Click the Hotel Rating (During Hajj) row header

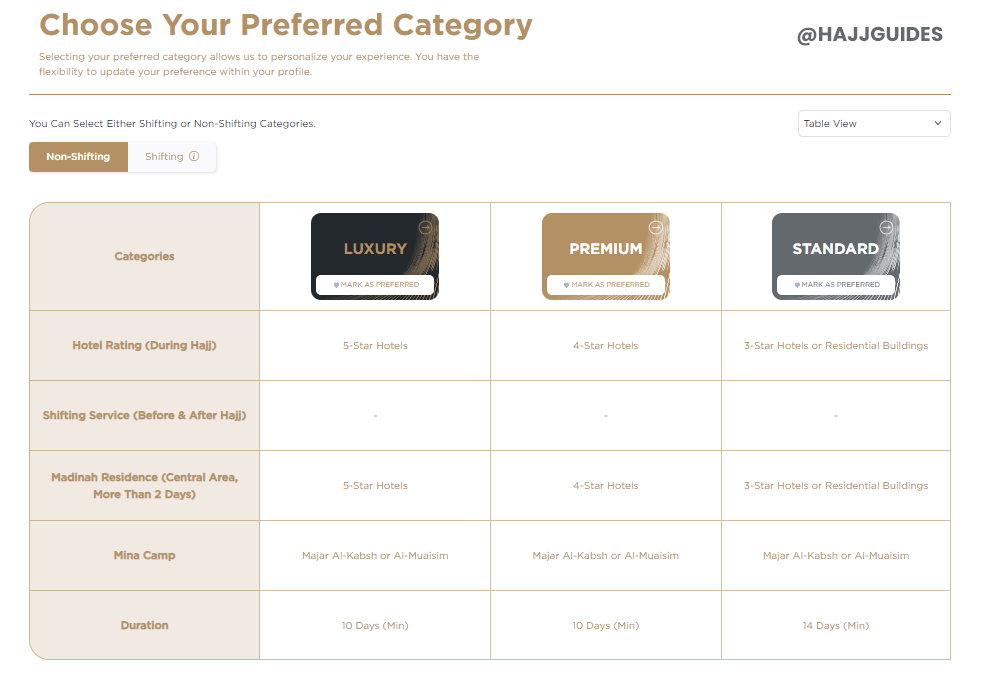tap(145, 346)
